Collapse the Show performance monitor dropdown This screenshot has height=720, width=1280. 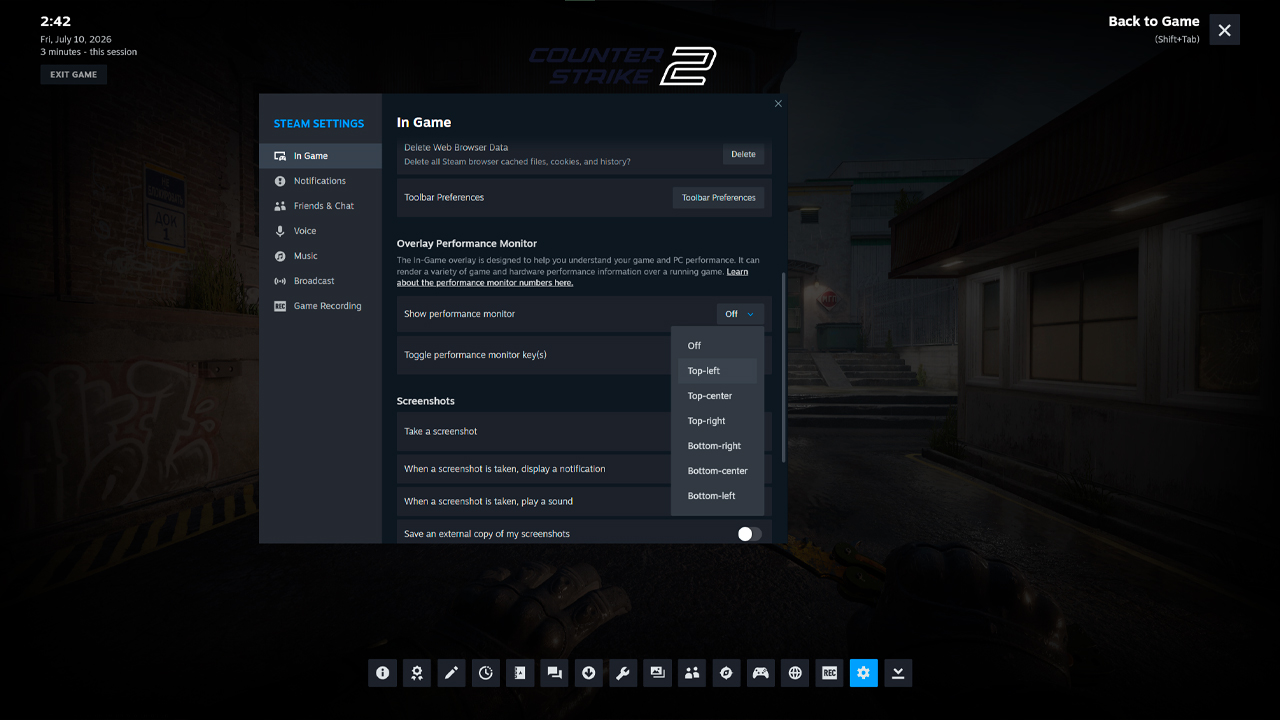[740, 314]
